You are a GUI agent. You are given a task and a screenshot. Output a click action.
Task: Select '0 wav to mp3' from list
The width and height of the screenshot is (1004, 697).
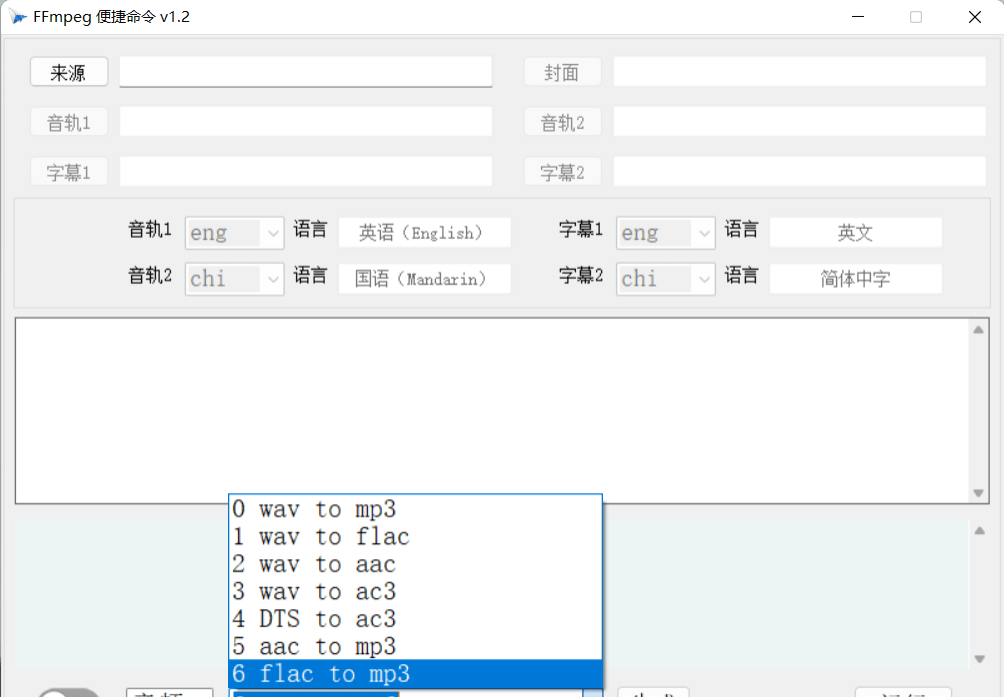click(x=416, y=509)
